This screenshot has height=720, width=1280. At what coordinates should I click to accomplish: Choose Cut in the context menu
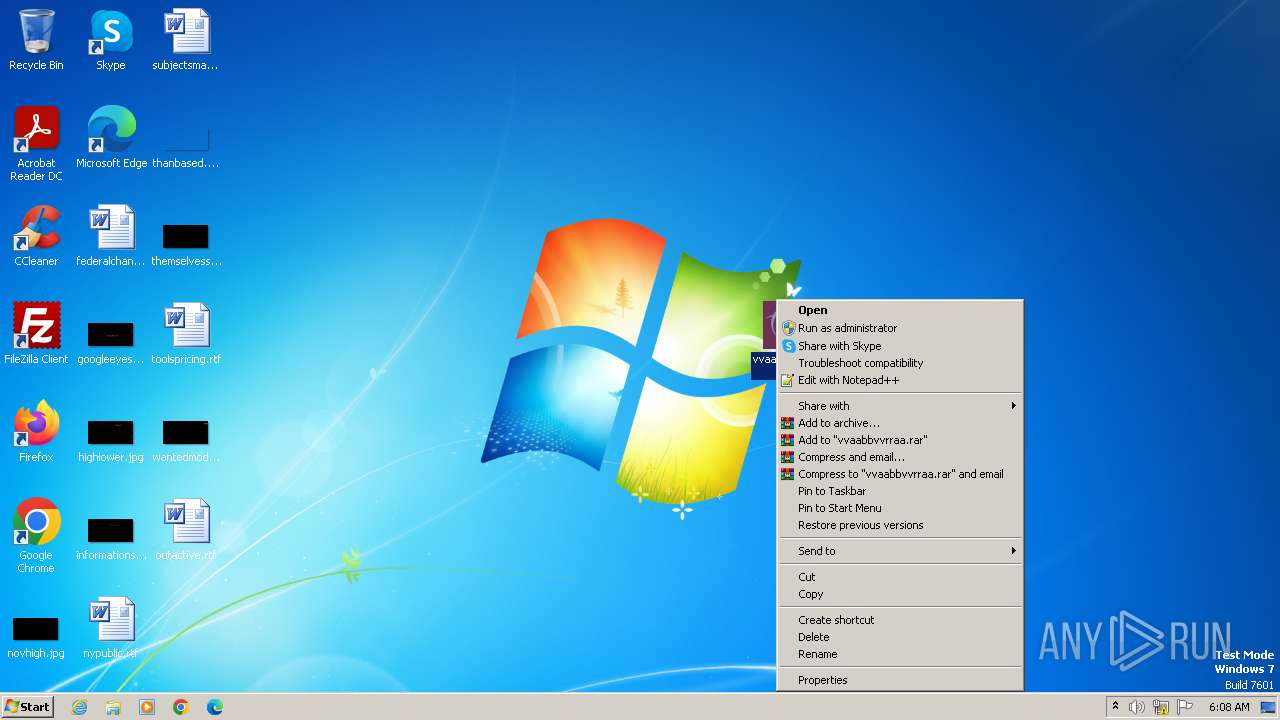coord(900,577)
